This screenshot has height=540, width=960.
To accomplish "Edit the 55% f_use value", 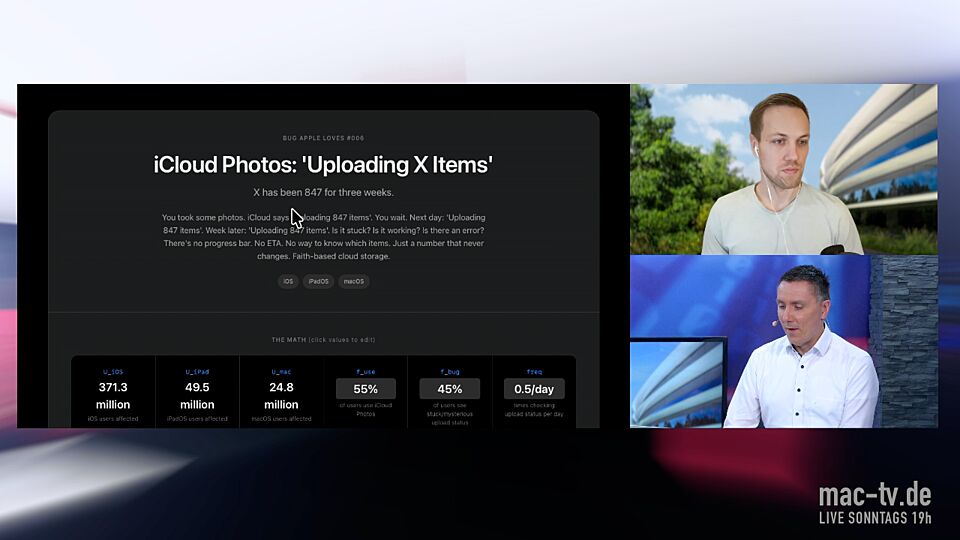I will pyautogui.click(x=365, y=389).
